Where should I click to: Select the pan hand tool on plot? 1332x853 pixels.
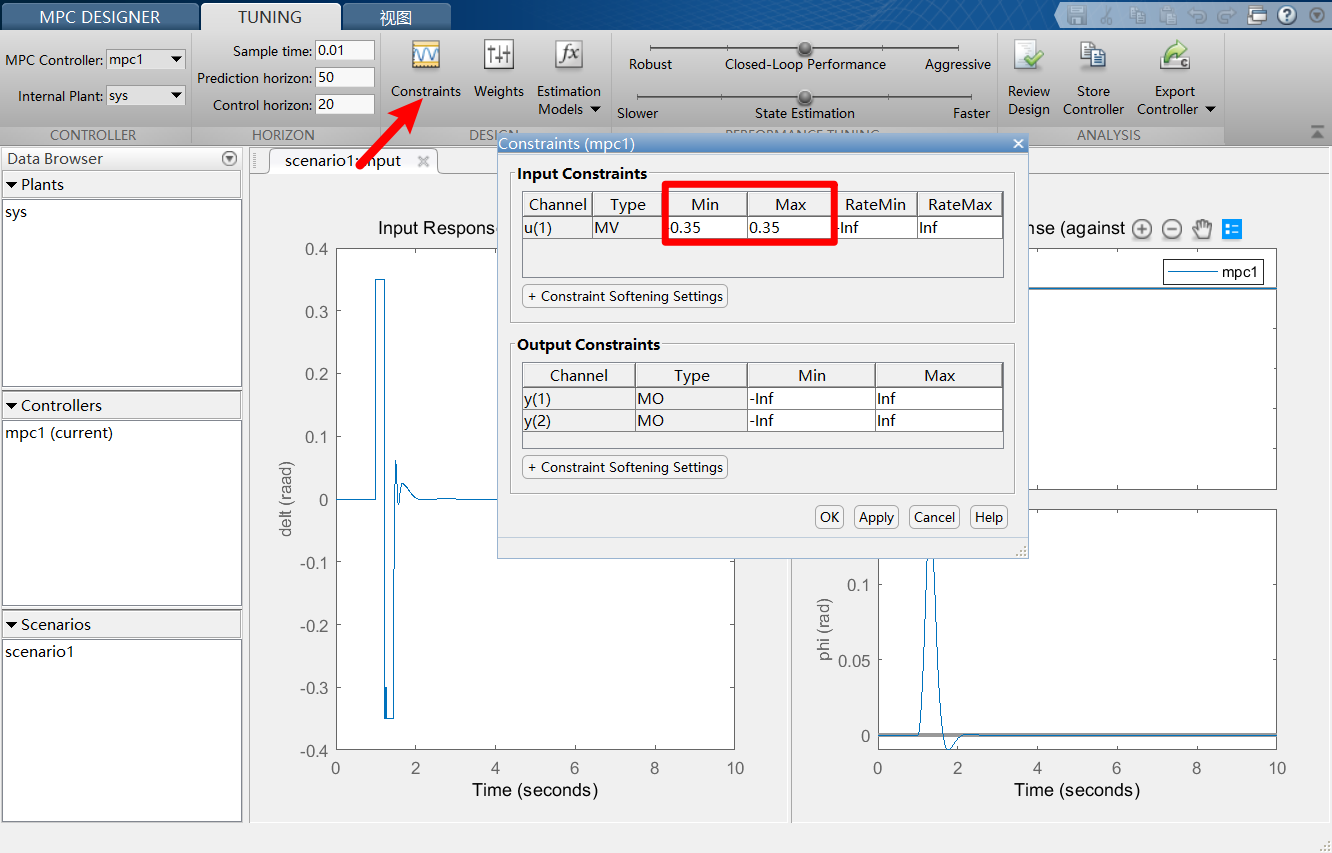1202,229
